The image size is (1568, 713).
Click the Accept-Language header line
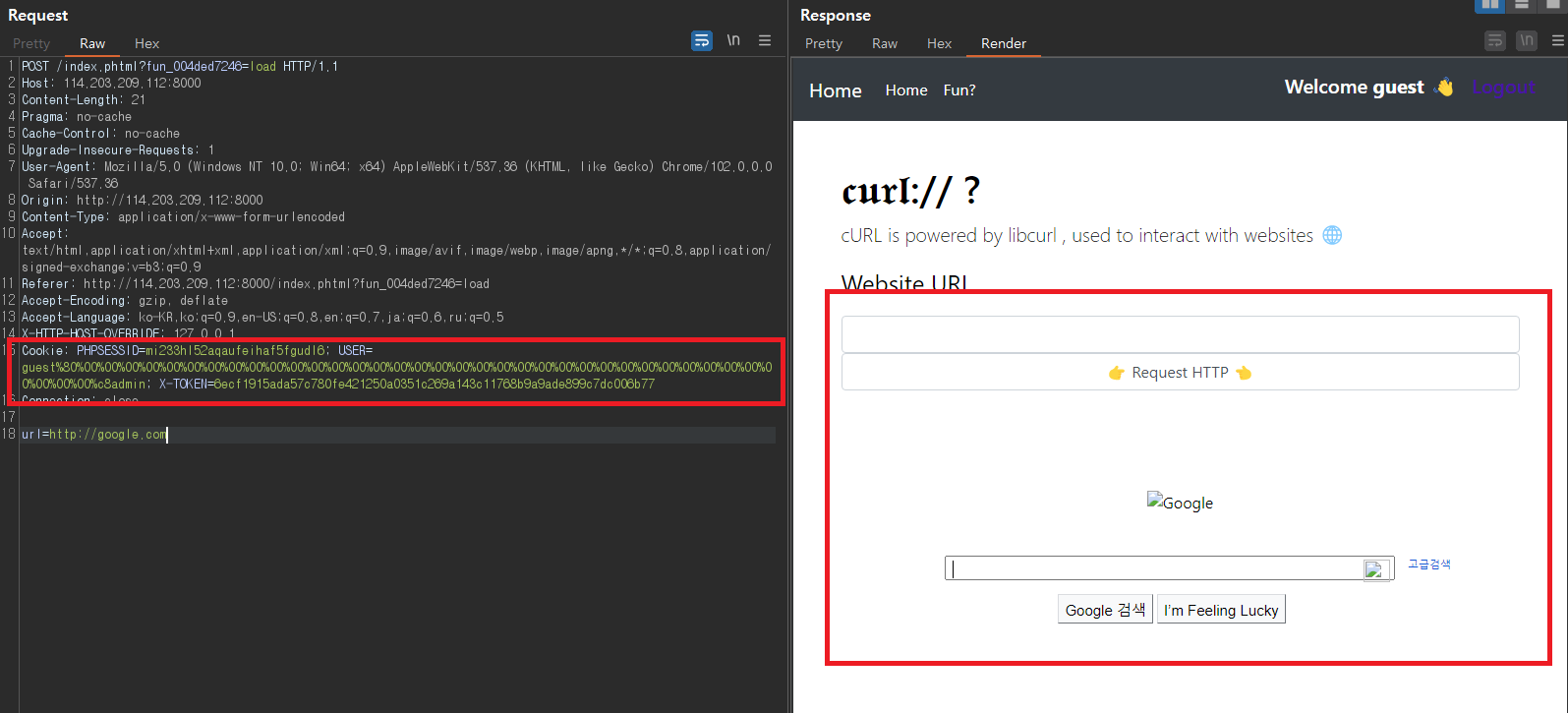262,317
